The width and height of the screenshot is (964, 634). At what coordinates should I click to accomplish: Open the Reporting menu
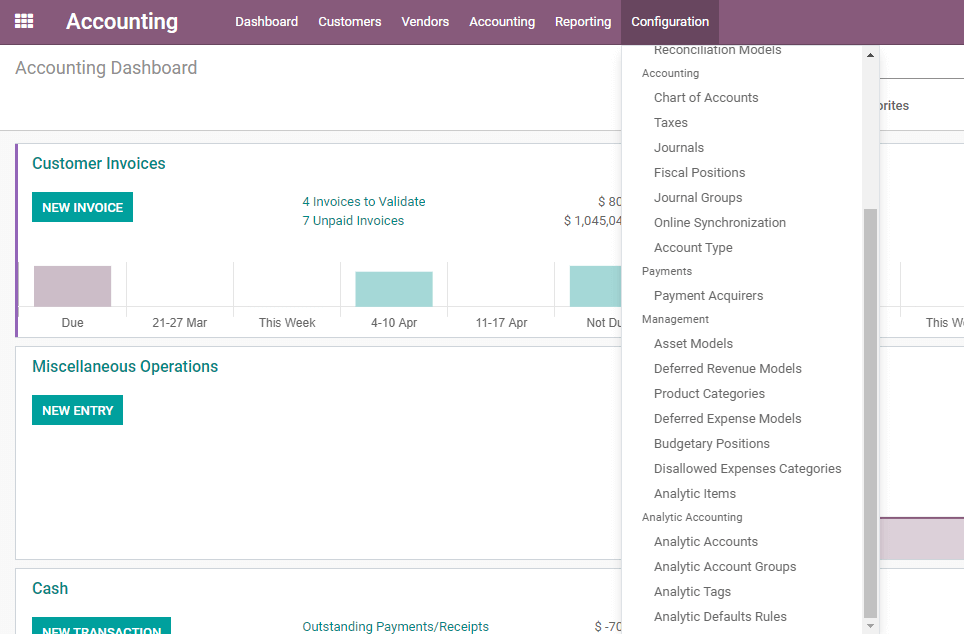point(583,22)
